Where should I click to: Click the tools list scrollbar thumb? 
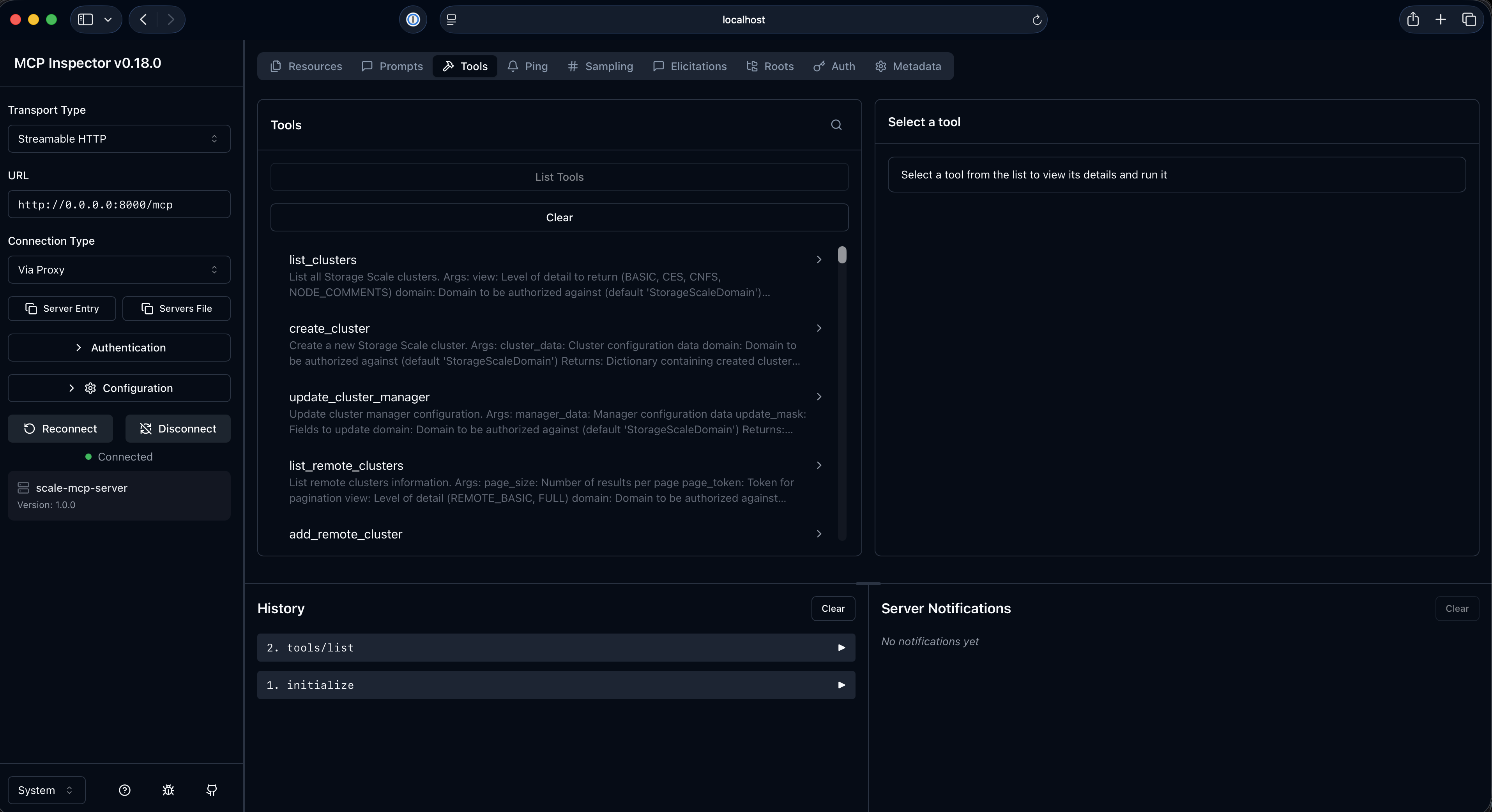842,255
